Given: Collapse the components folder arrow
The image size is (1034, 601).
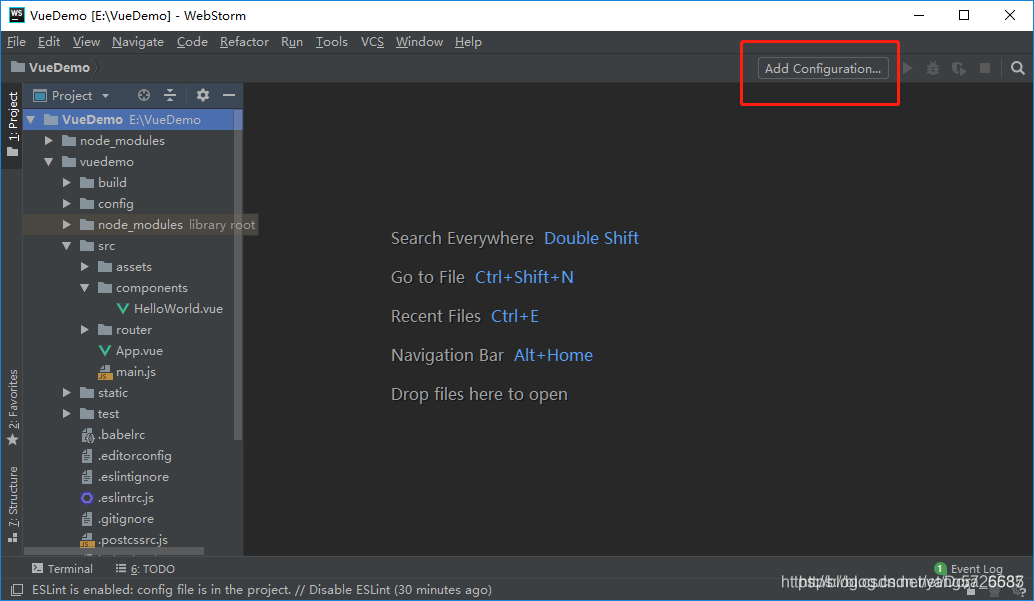Looking at the screenshot, I should [84, 288].
